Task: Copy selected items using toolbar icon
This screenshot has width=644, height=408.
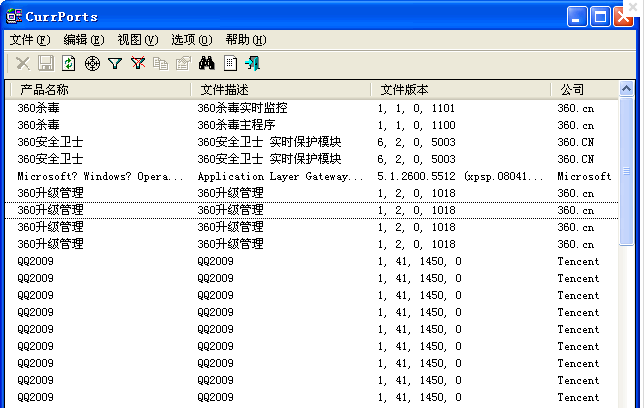Action: [x=161, y=64]
